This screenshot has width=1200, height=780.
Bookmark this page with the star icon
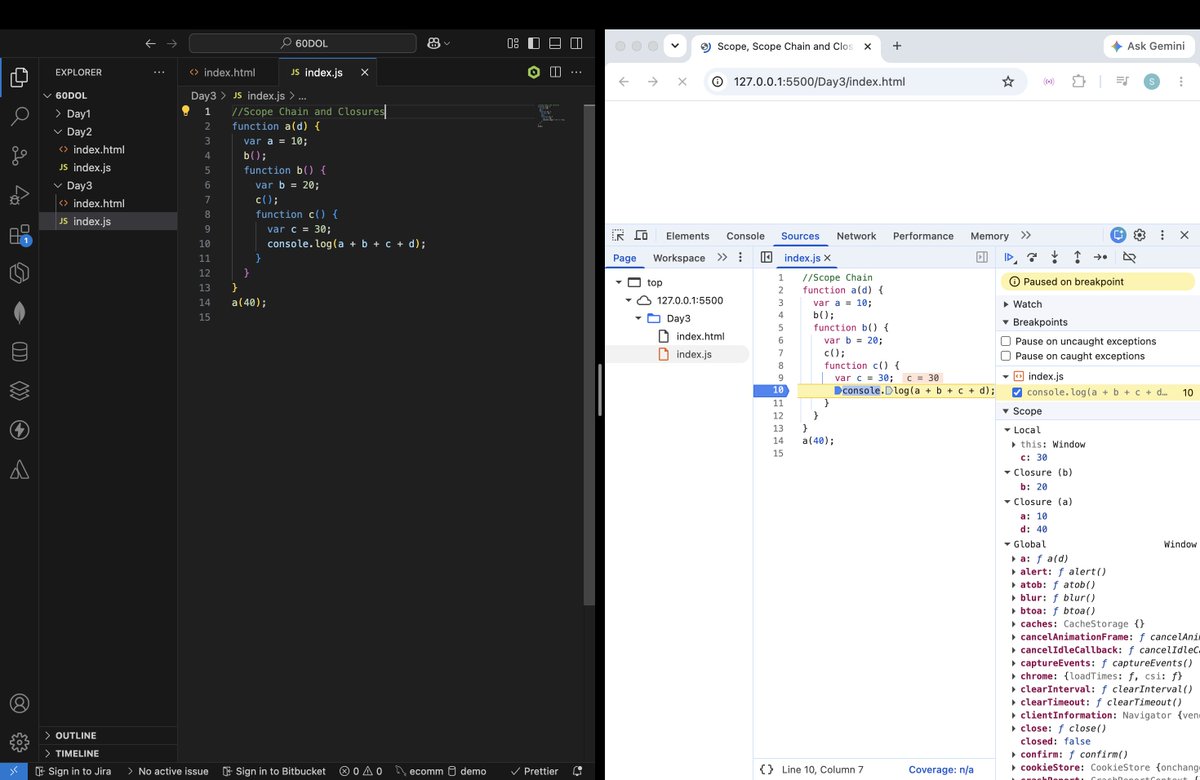pos(1008,81)
